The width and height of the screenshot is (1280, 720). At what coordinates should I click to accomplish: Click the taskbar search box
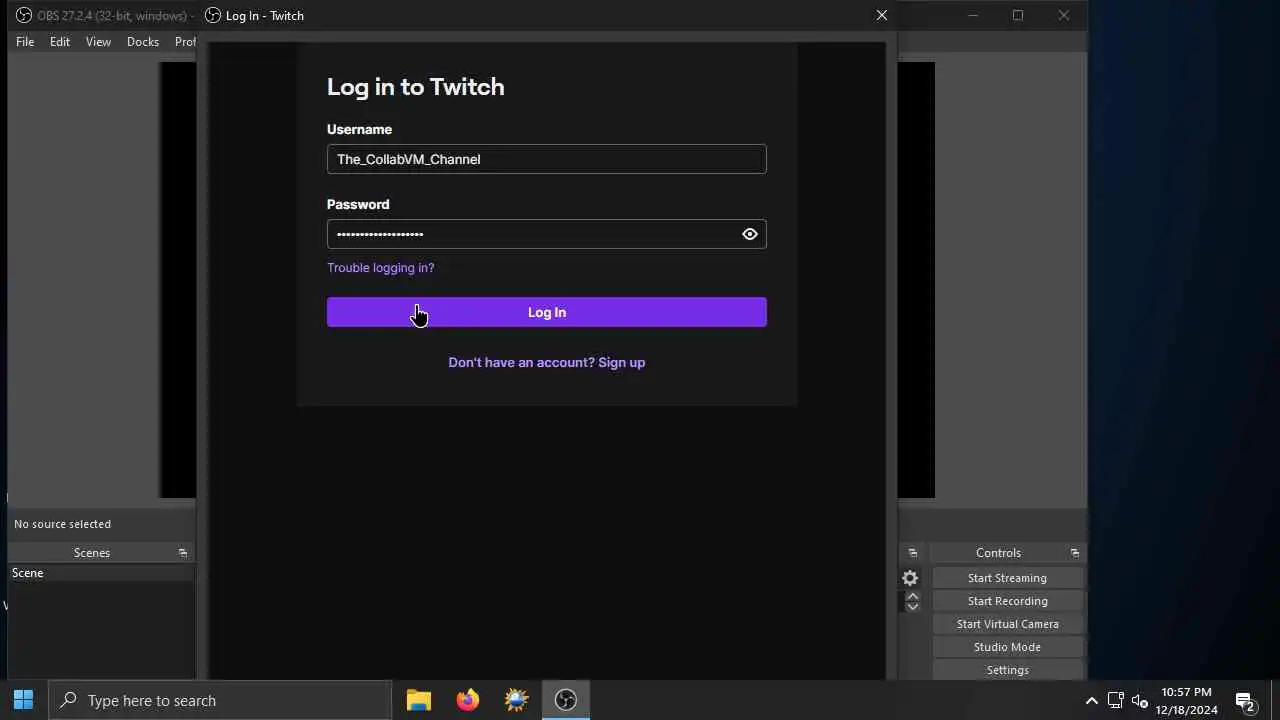(x=220, y=700)
